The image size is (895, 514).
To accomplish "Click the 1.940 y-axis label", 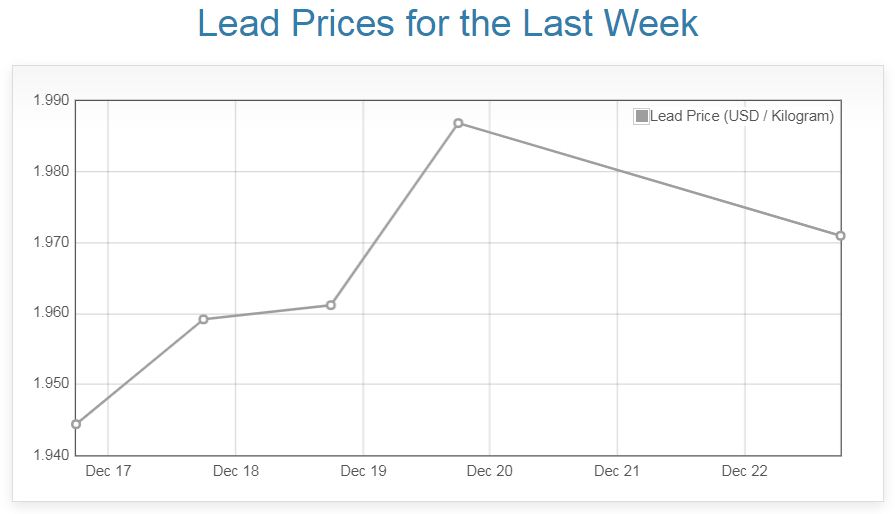I will (x=51, y=455).
